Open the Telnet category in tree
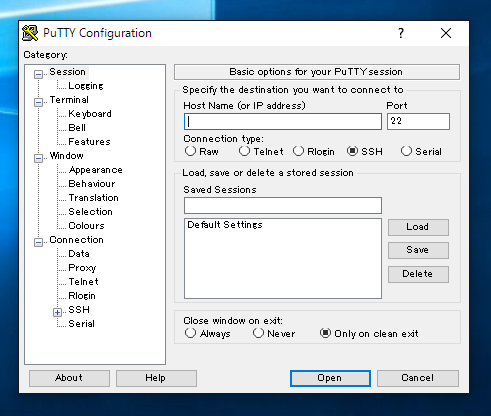 point(83,282)
